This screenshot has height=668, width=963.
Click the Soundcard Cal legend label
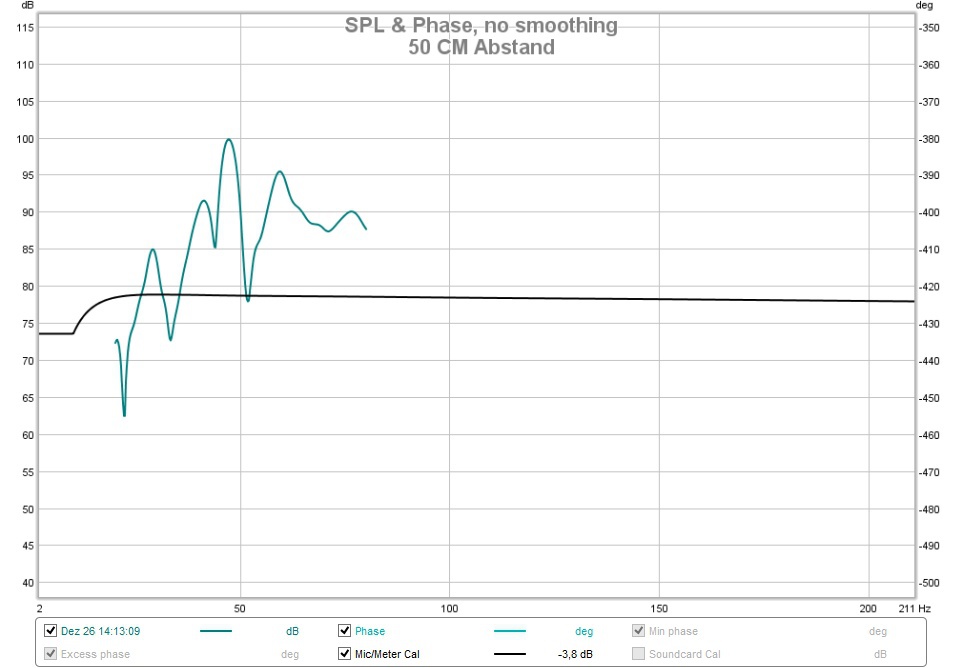(685, 654)
